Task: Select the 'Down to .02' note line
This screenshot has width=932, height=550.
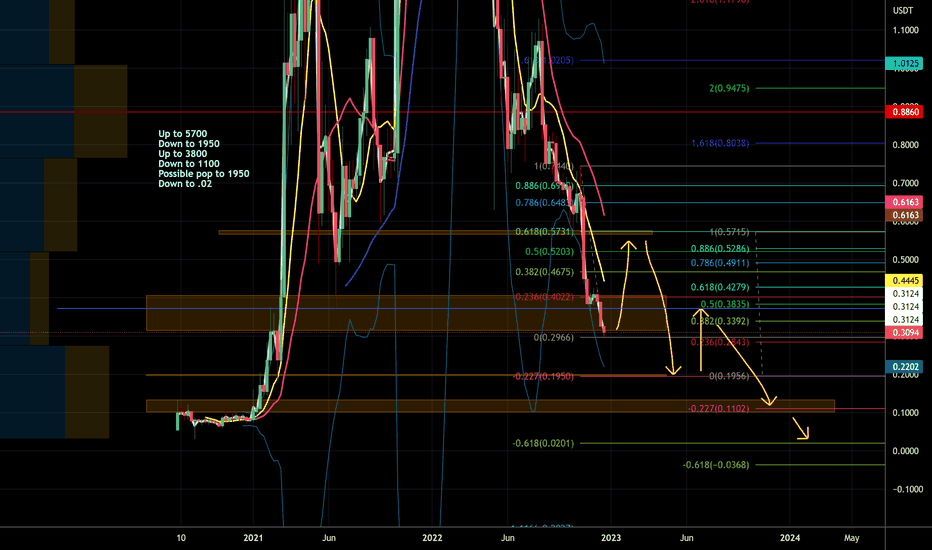Action: pyautogui.click(x=185, y=184)
